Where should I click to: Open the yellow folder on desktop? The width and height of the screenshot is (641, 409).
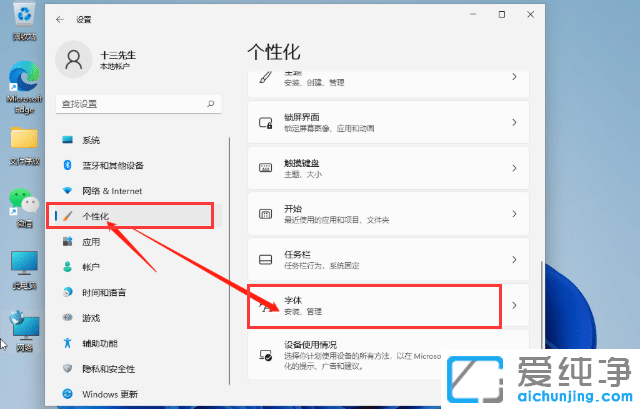(25, 146)
